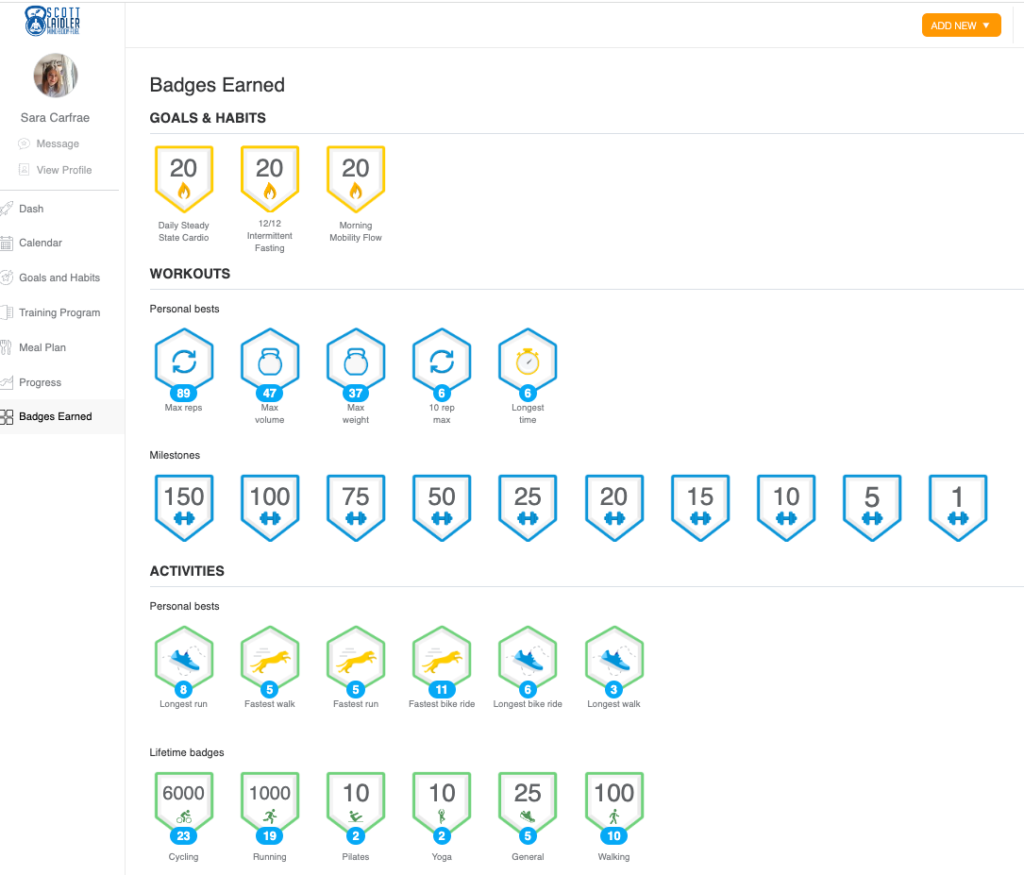Open the ADD NEW dropdown
Screen dimensions: 1024x875
coord(960,26)
